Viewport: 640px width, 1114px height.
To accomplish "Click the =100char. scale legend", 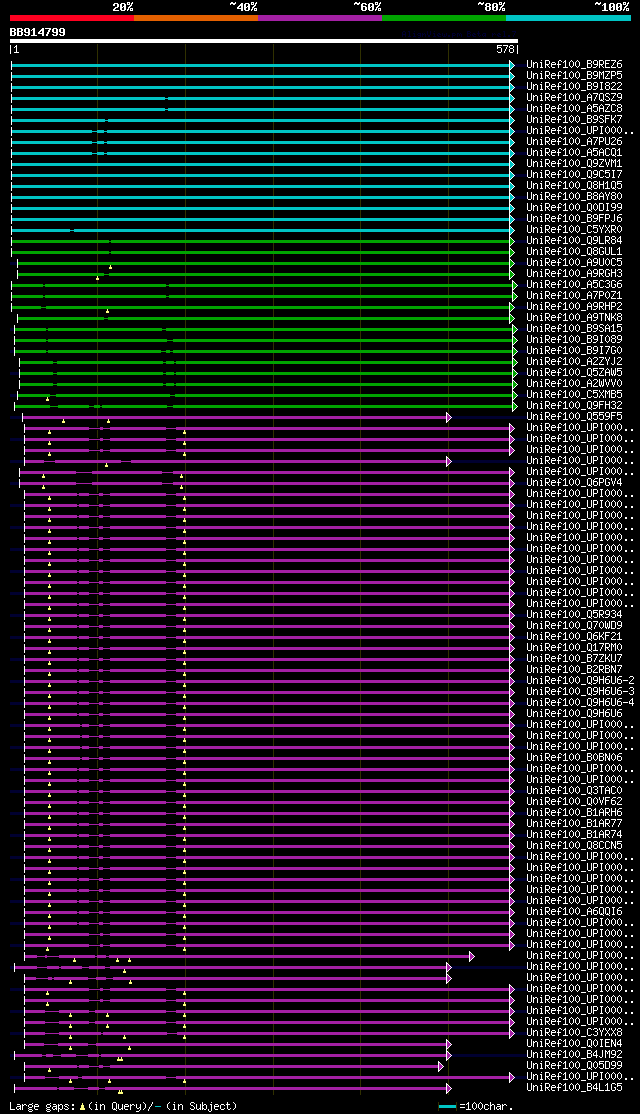I will point(475,1106).
